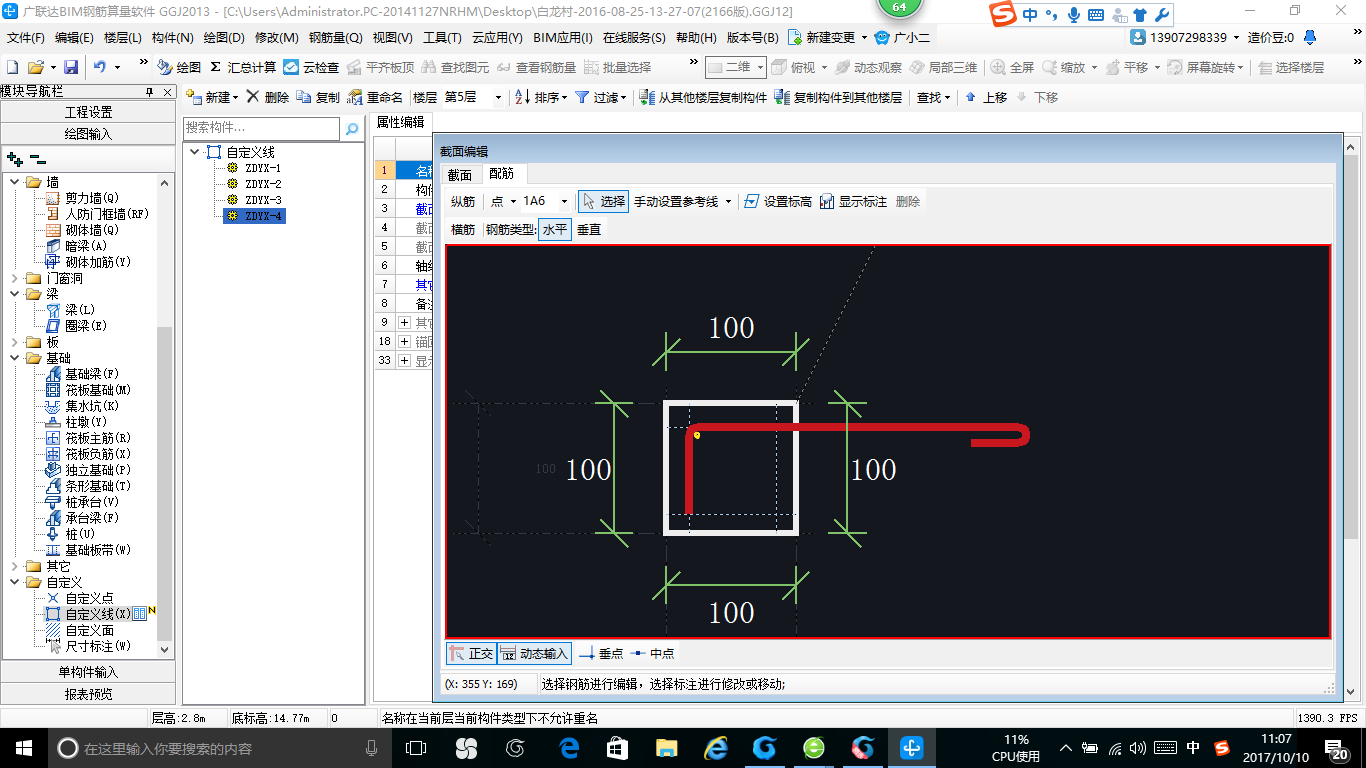Viewport: 1366px width, 768px height.
Task: Open 工程设置 panel
Action: (89, 112)
